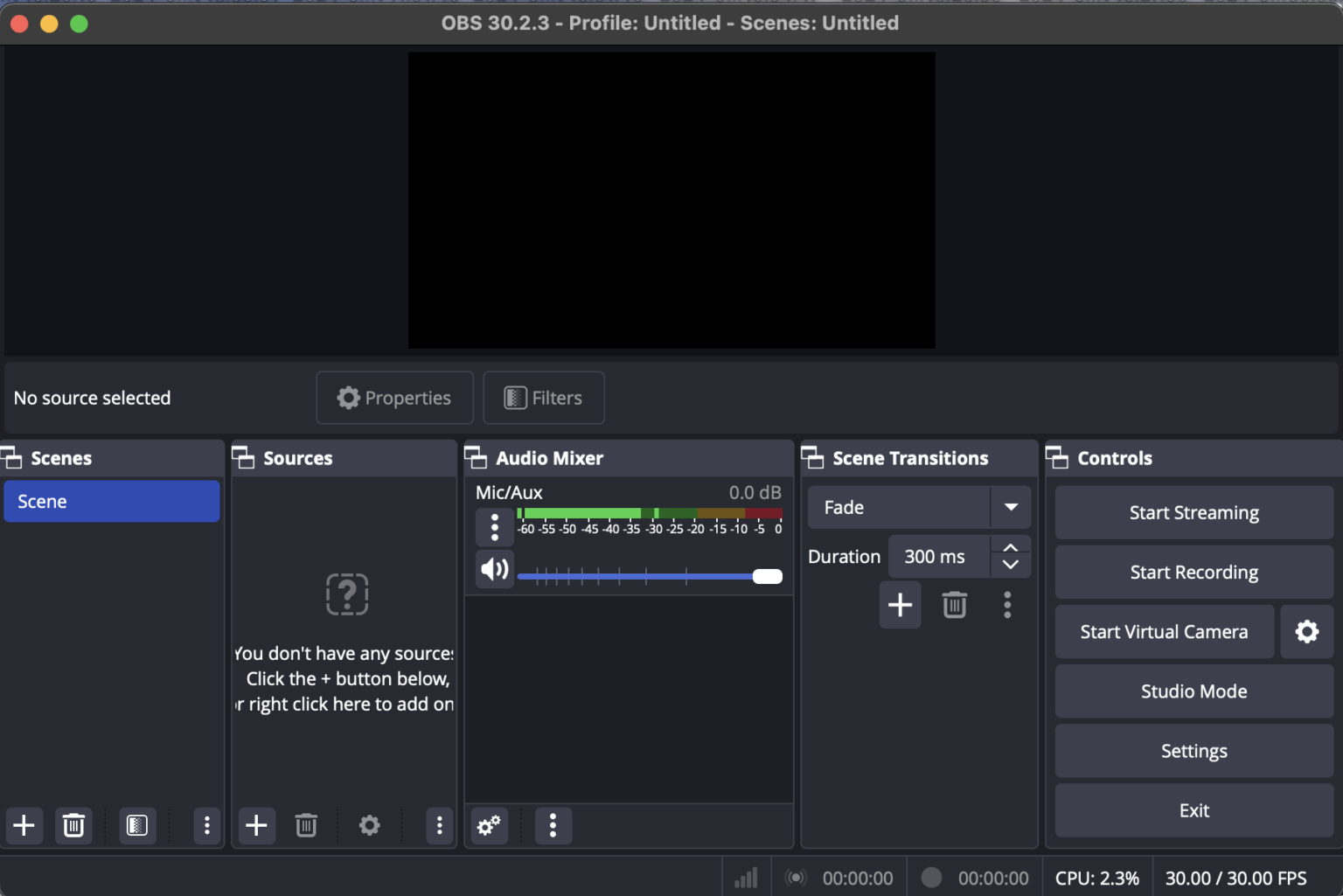This screenshot has width=1343, height=896.
Task: Add a new source with the plus icon
Action: coord(256,825)
